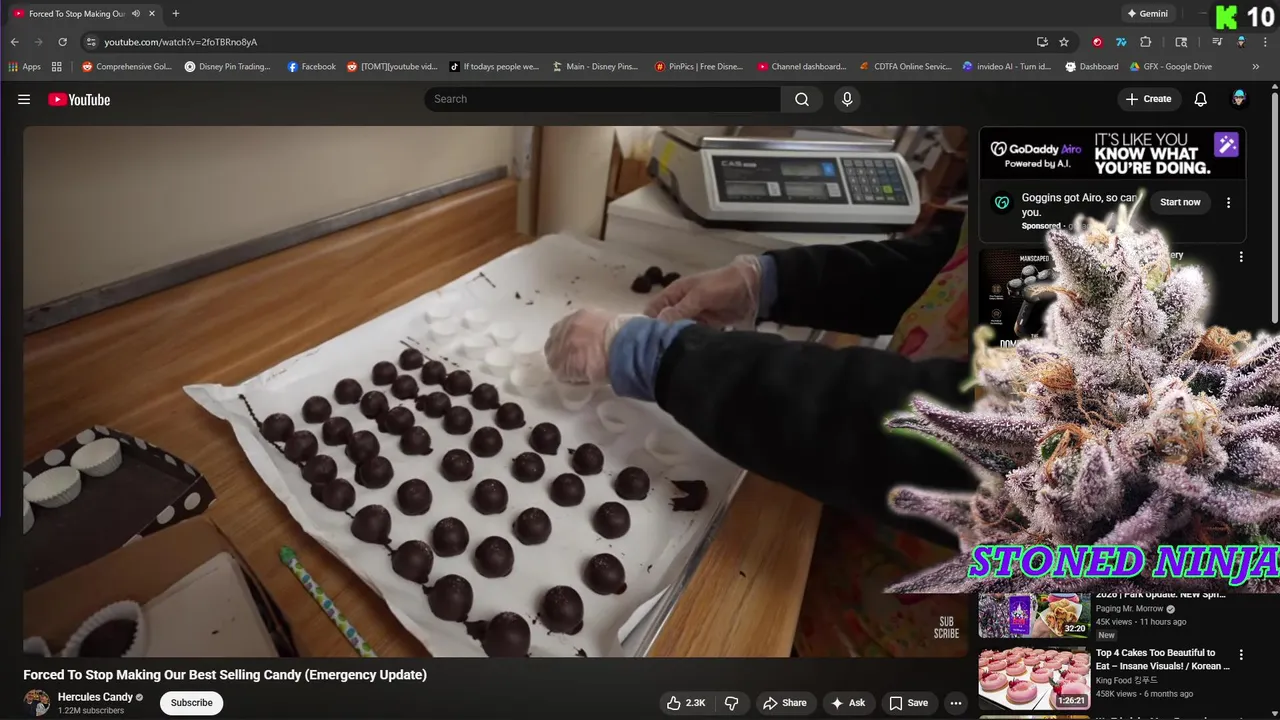Image resolution: width=1280 pixels, height=720 pixels.
Task: Open Main - Disney Pins bookmark
Action: click(x=596, y=67)
